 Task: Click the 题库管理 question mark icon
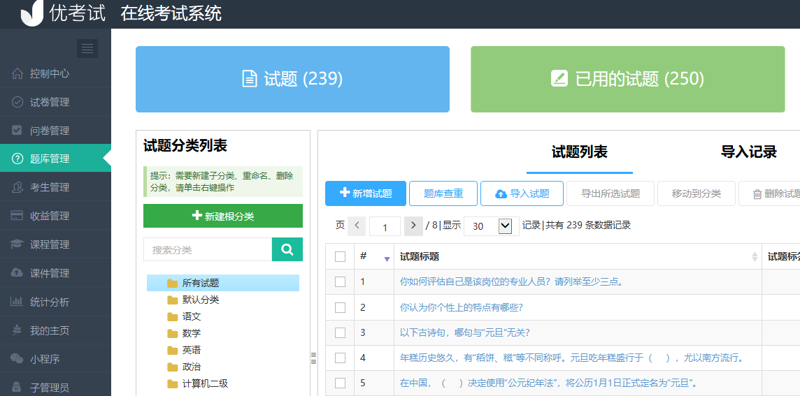[17, 159]
